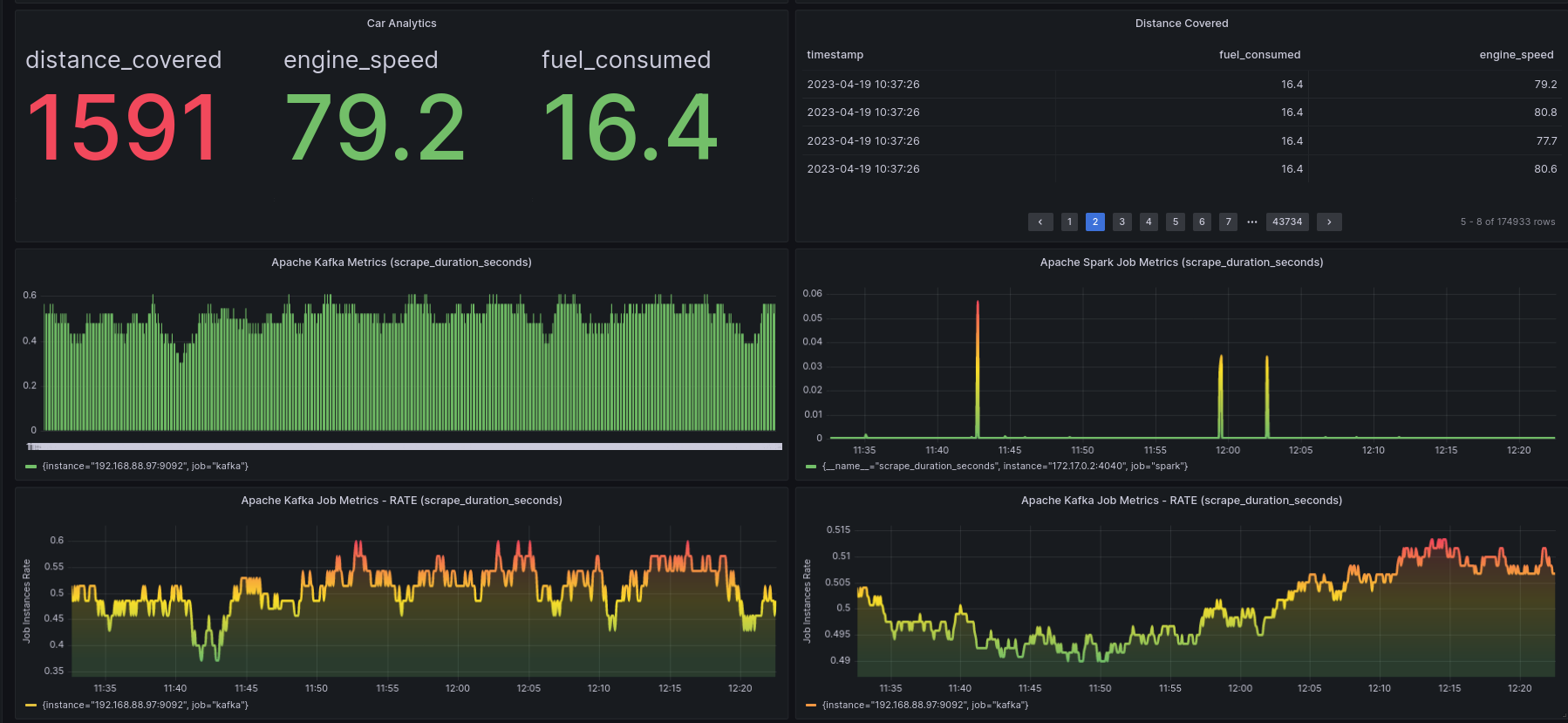Click the '5 - 8 of 174933 rows' text
The height and width of the screenshot is (723, 1568).
1508,222
